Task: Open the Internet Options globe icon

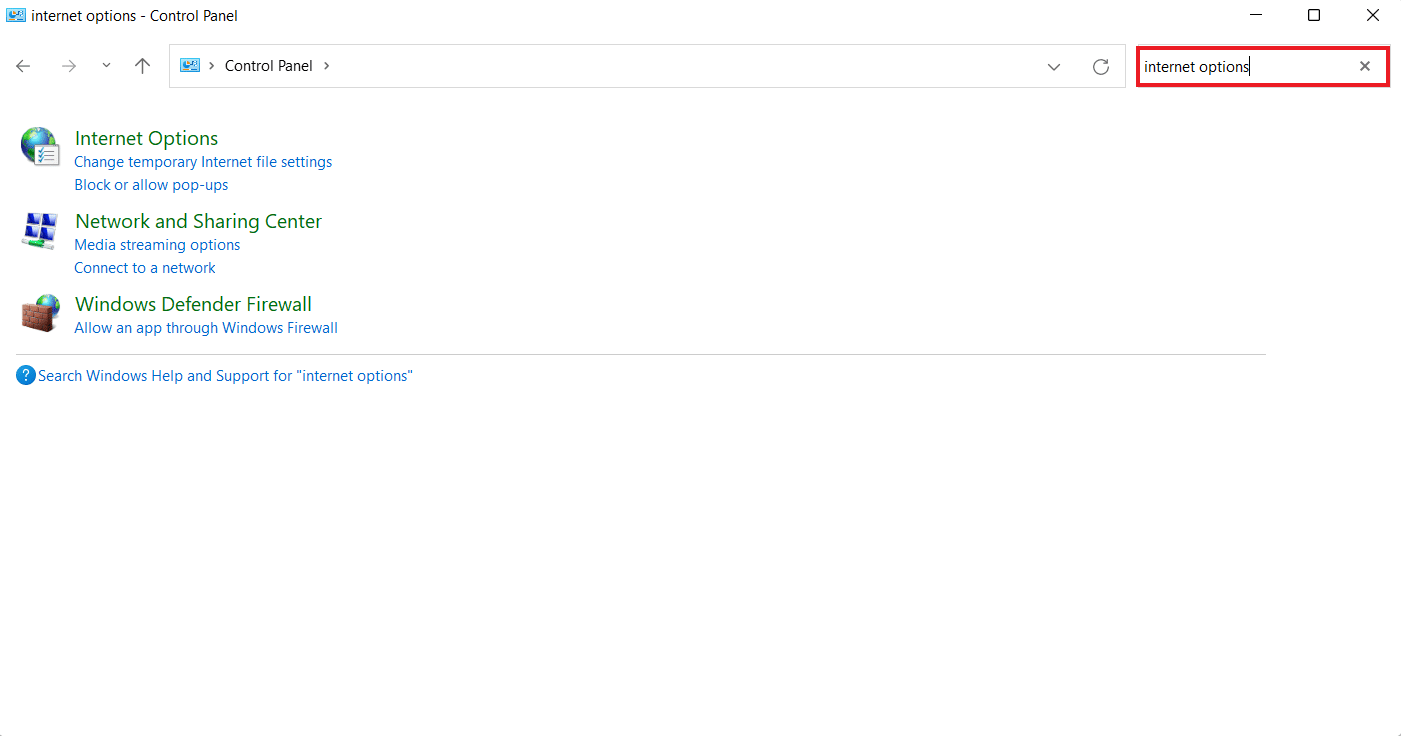Action: pyautogui.click(x=40, y=146)
